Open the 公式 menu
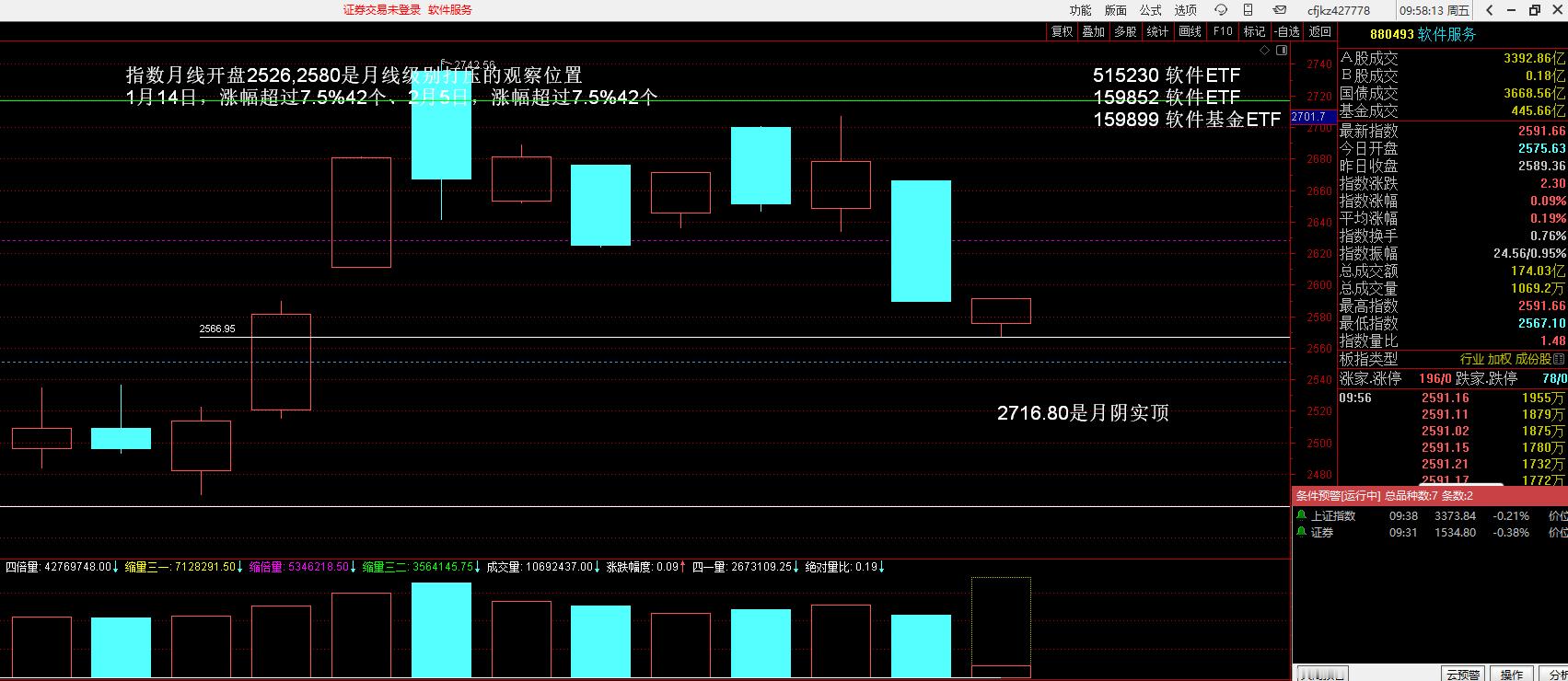 pos(1150,10)
